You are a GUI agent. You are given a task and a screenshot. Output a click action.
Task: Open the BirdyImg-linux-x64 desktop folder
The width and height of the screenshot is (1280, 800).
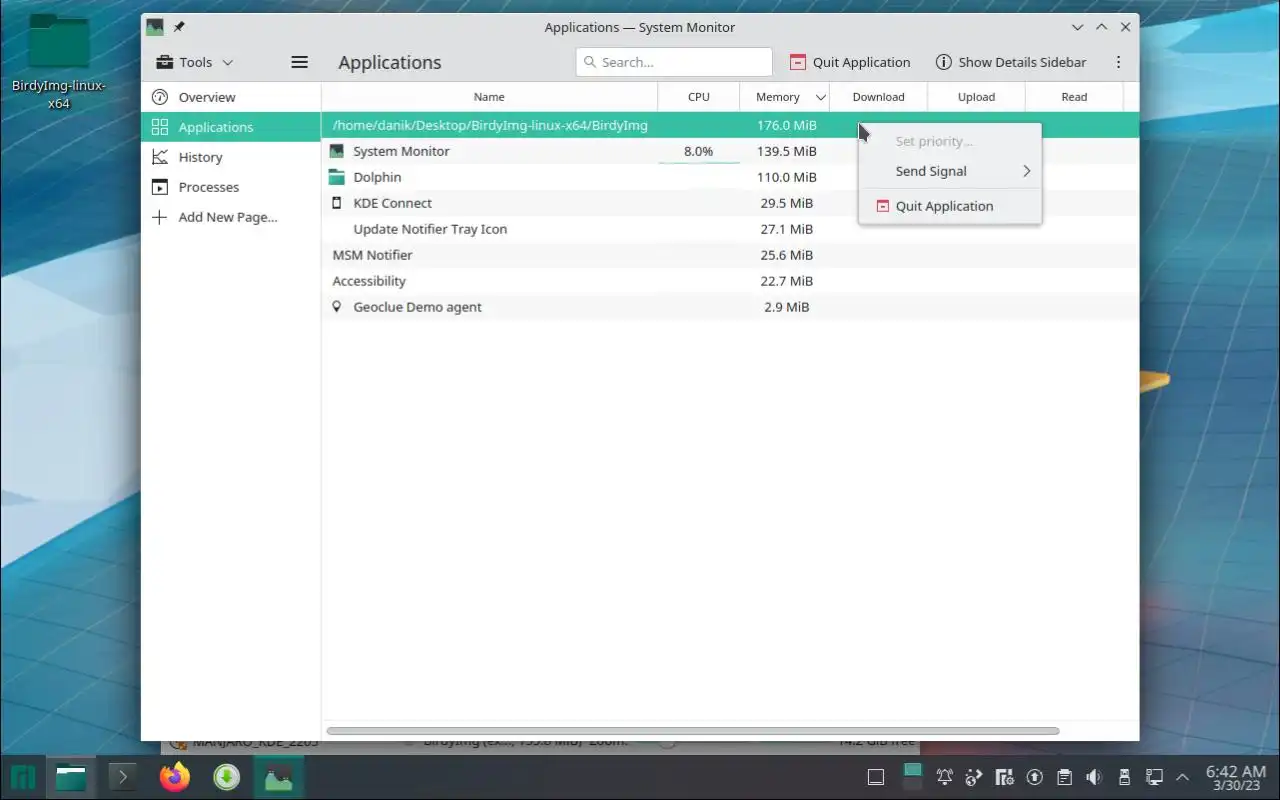point(59,62)
